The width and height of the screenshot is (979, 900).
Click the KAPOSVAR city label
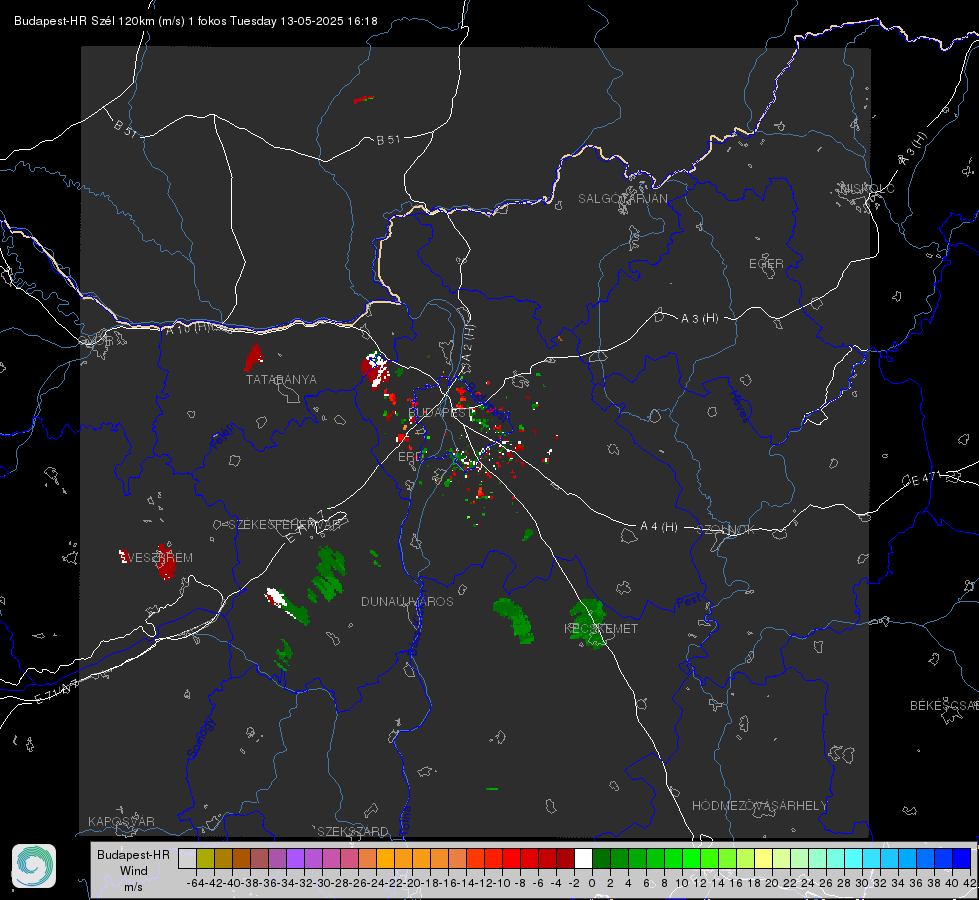[121, 821]
